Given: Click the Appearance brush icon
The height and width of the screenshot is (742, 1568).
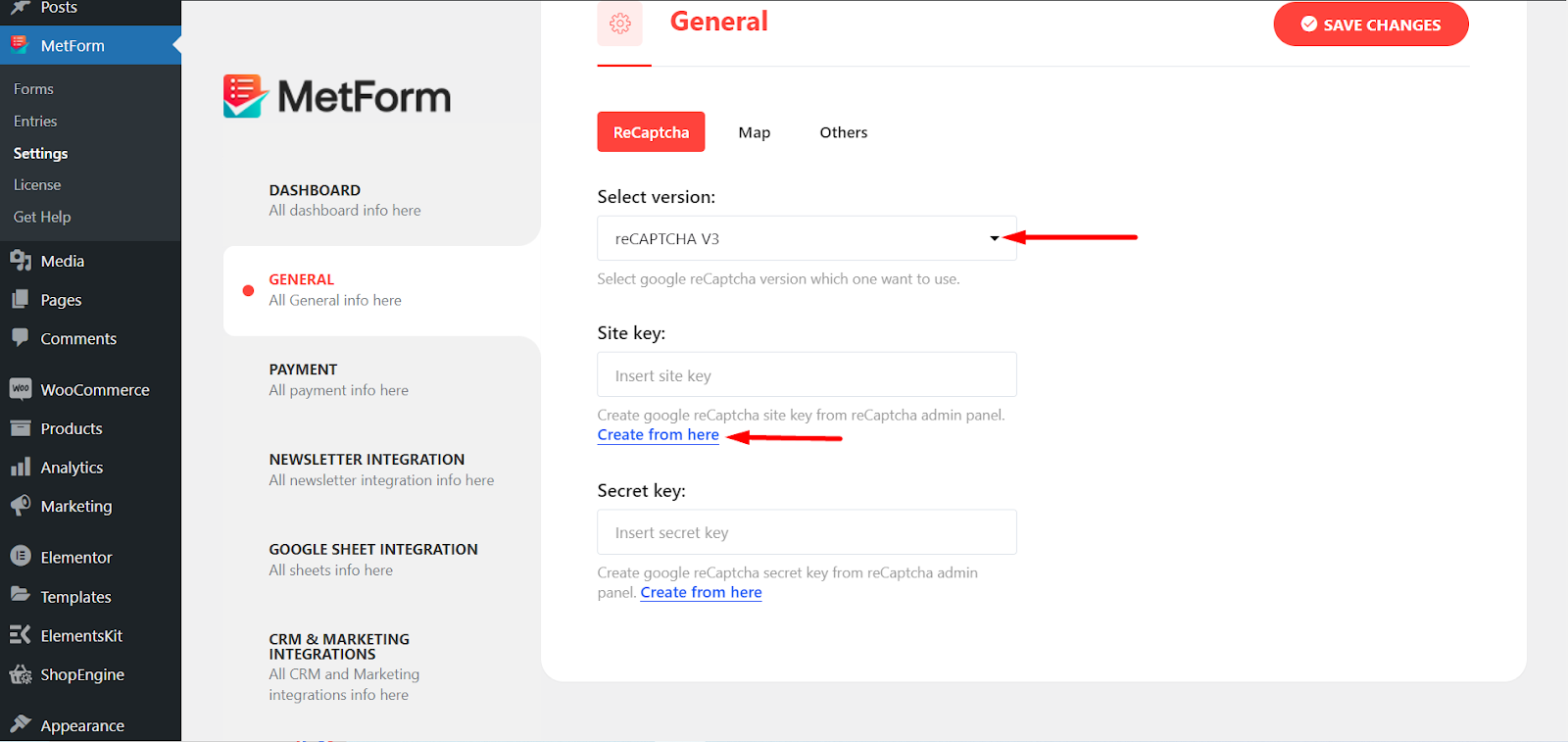Looking at the screenshot, I should tap(21, 723).
